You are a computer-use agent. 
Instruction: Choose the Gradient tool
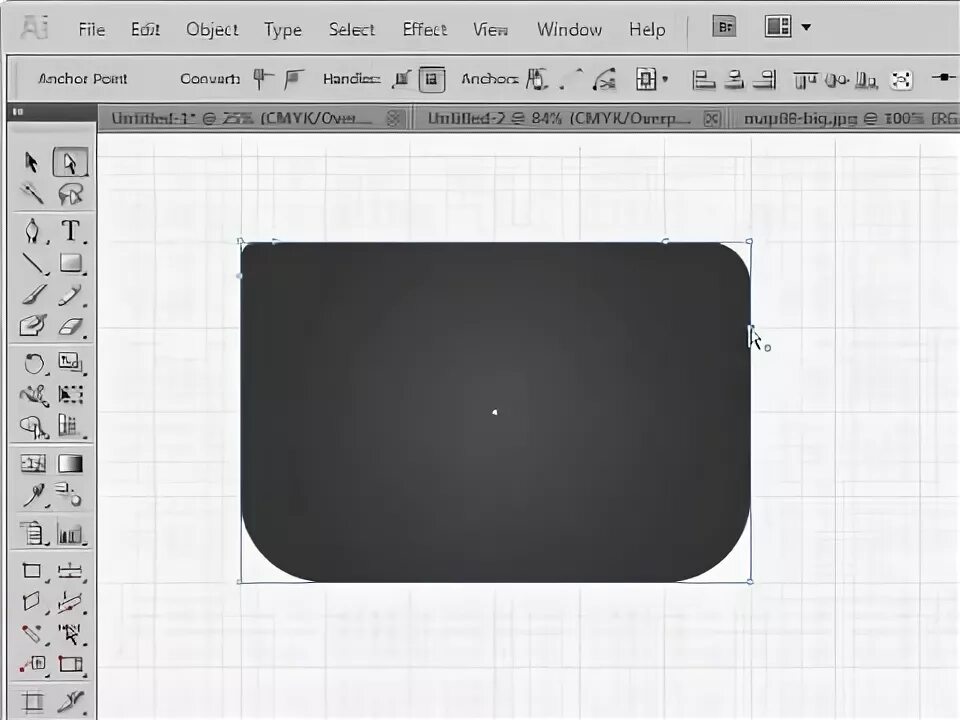[x=70, y=463]
